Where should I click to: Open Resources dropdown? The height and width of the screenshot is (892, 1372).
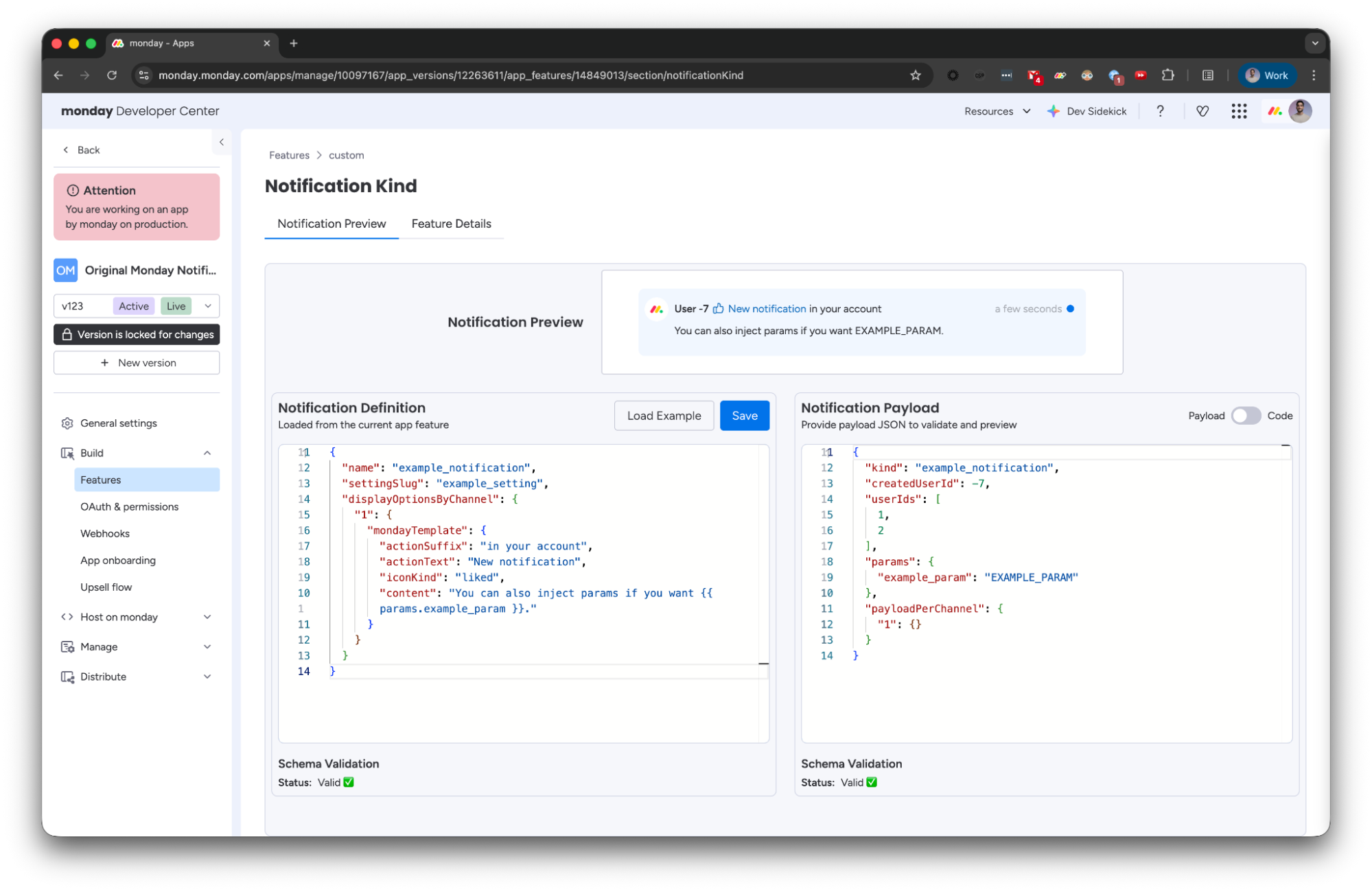click(997, 111)
